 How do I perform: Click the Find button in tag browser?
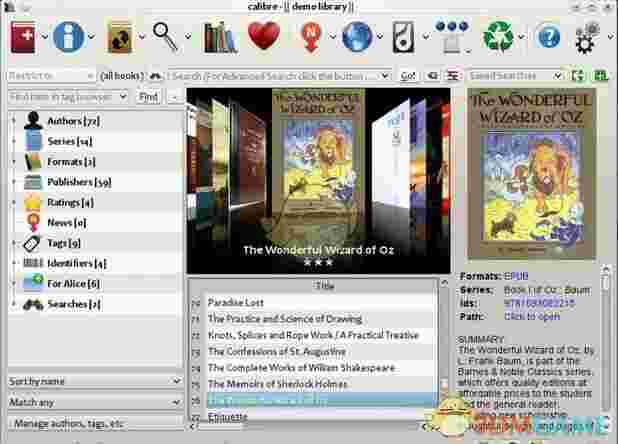pyautogui.click(x=148, y=97)
